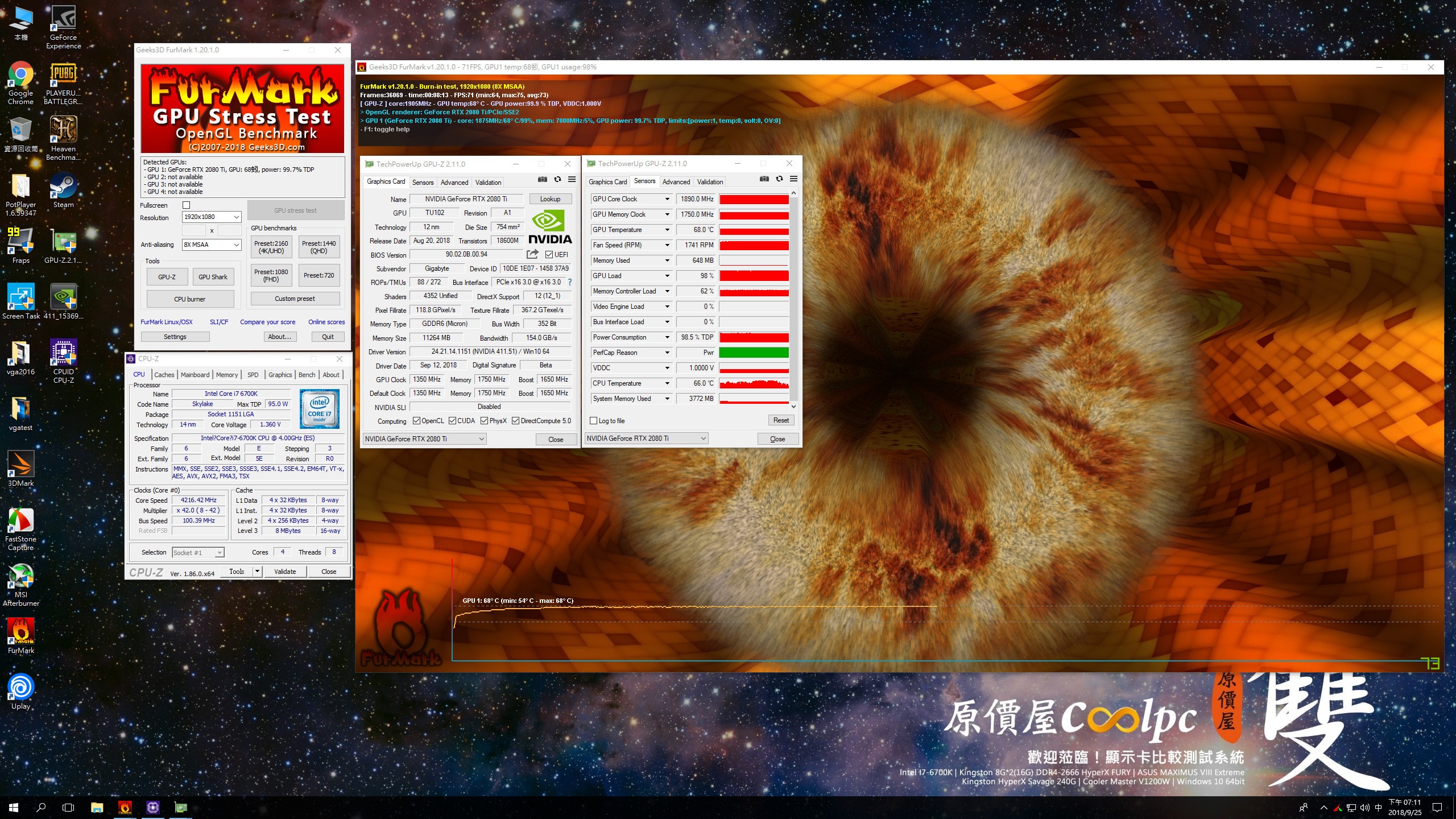Click the custom width input field in FurMark

pyautogui.click(x=193, y=230)
